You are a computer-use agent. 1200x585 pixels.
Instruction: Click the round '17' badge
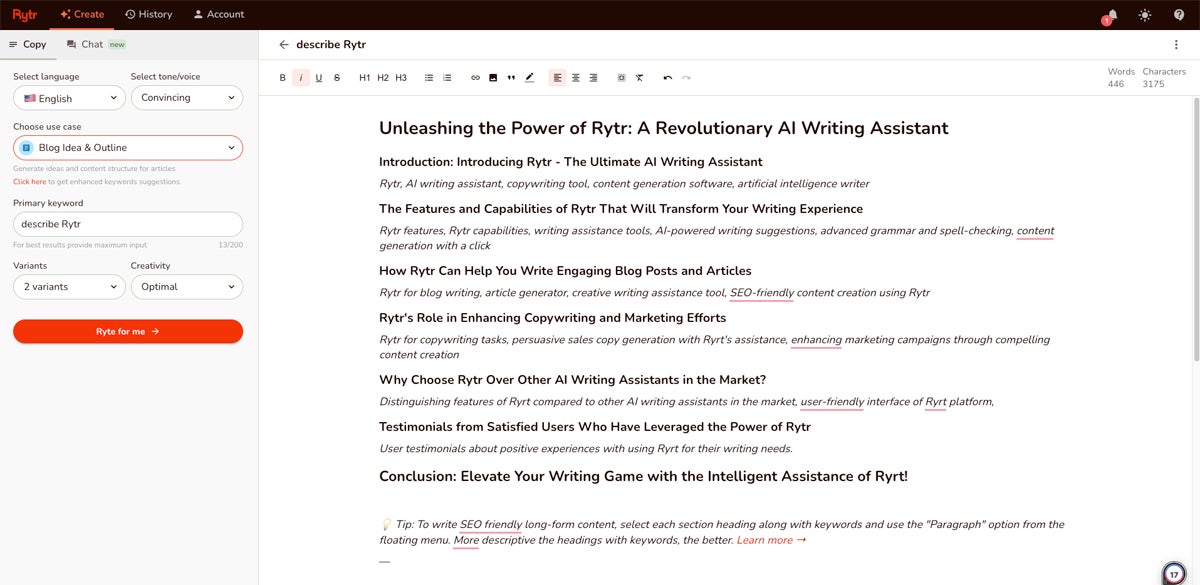click(x=1175, y=575)
